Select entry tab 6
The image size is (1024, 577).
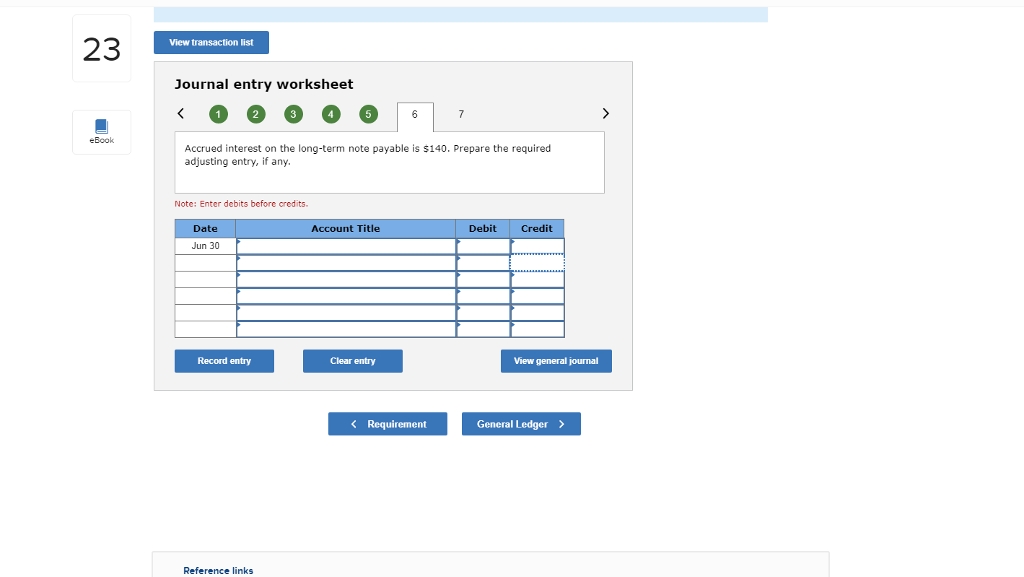pyautogui.click(x=415, y=116)
